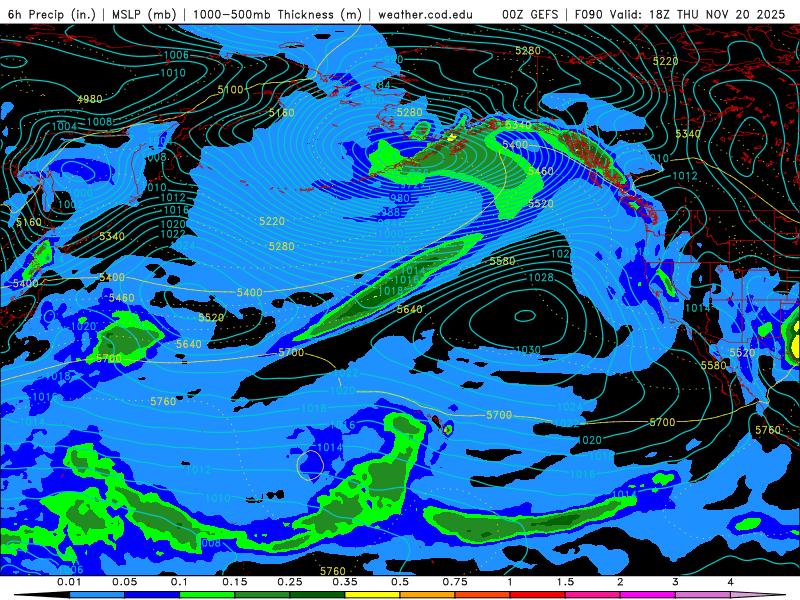The width and height of the screenshot is (800, 600).
Task: Click the '0.05' legend value
Action: [x=124, y=582]
